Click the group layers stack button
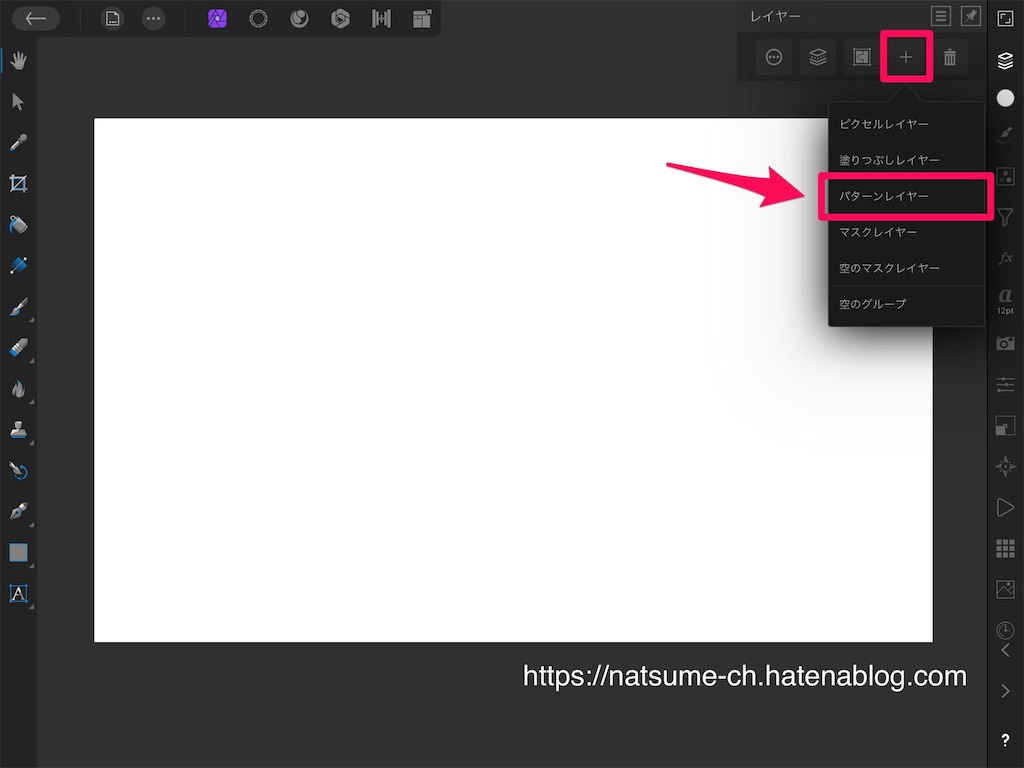This screenshot has width=1024, height=768. [x=818, y=57]
